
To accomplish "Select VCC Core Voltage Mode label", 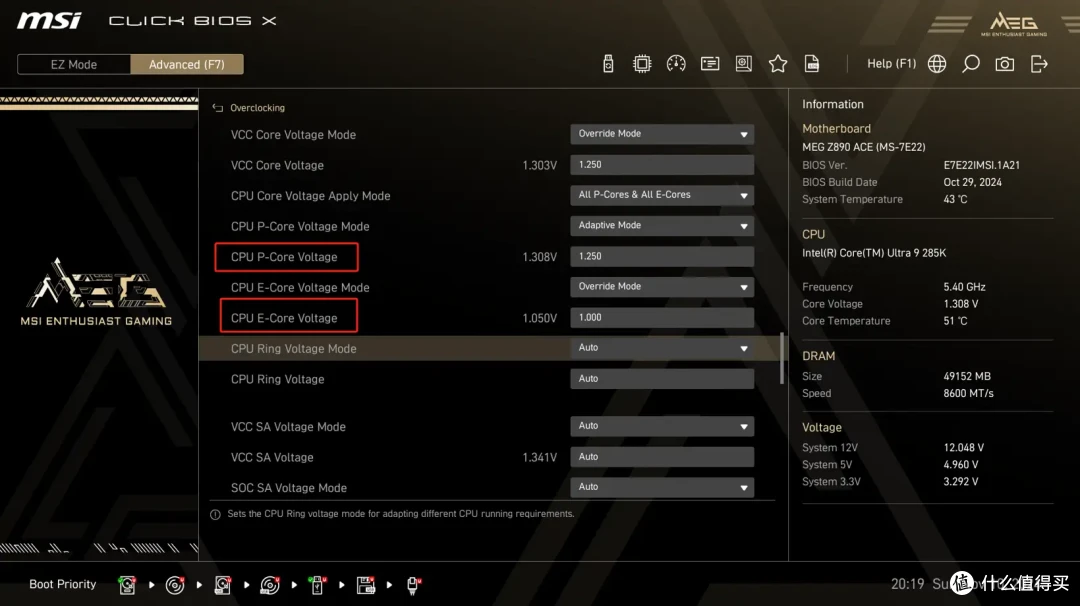I will 293,135.
